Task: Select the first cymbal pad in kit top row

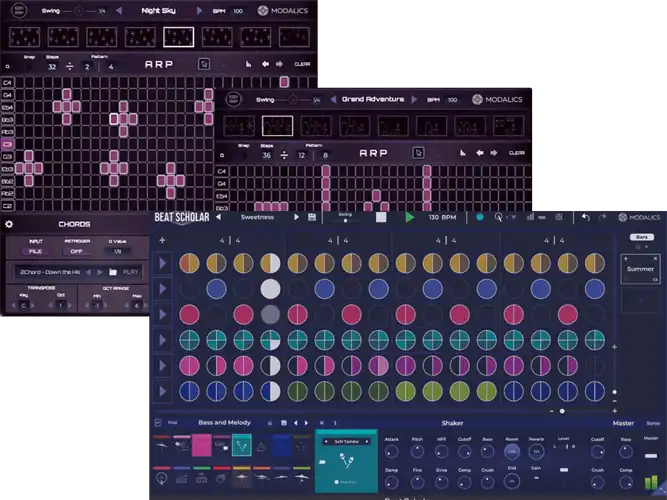Action: [162, 446]
